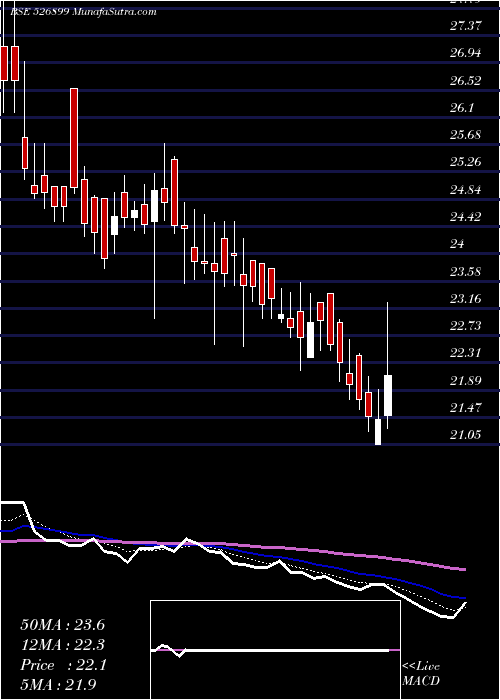500x700 pixels.
Task: Click the 24 price axis label
Action: click(457, 244)
